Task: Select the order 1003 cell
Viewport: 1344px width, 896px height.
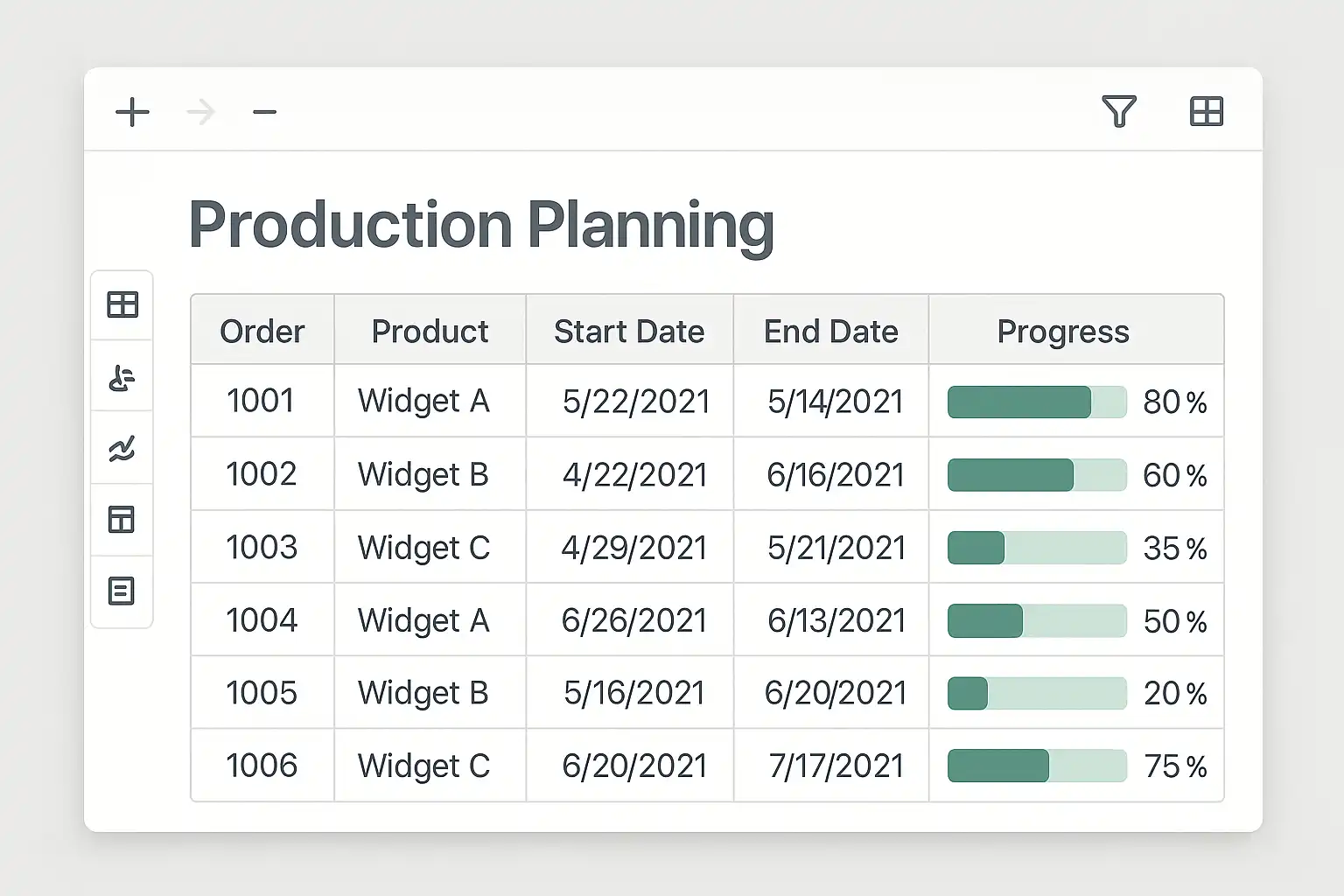Action: [262, 548]
